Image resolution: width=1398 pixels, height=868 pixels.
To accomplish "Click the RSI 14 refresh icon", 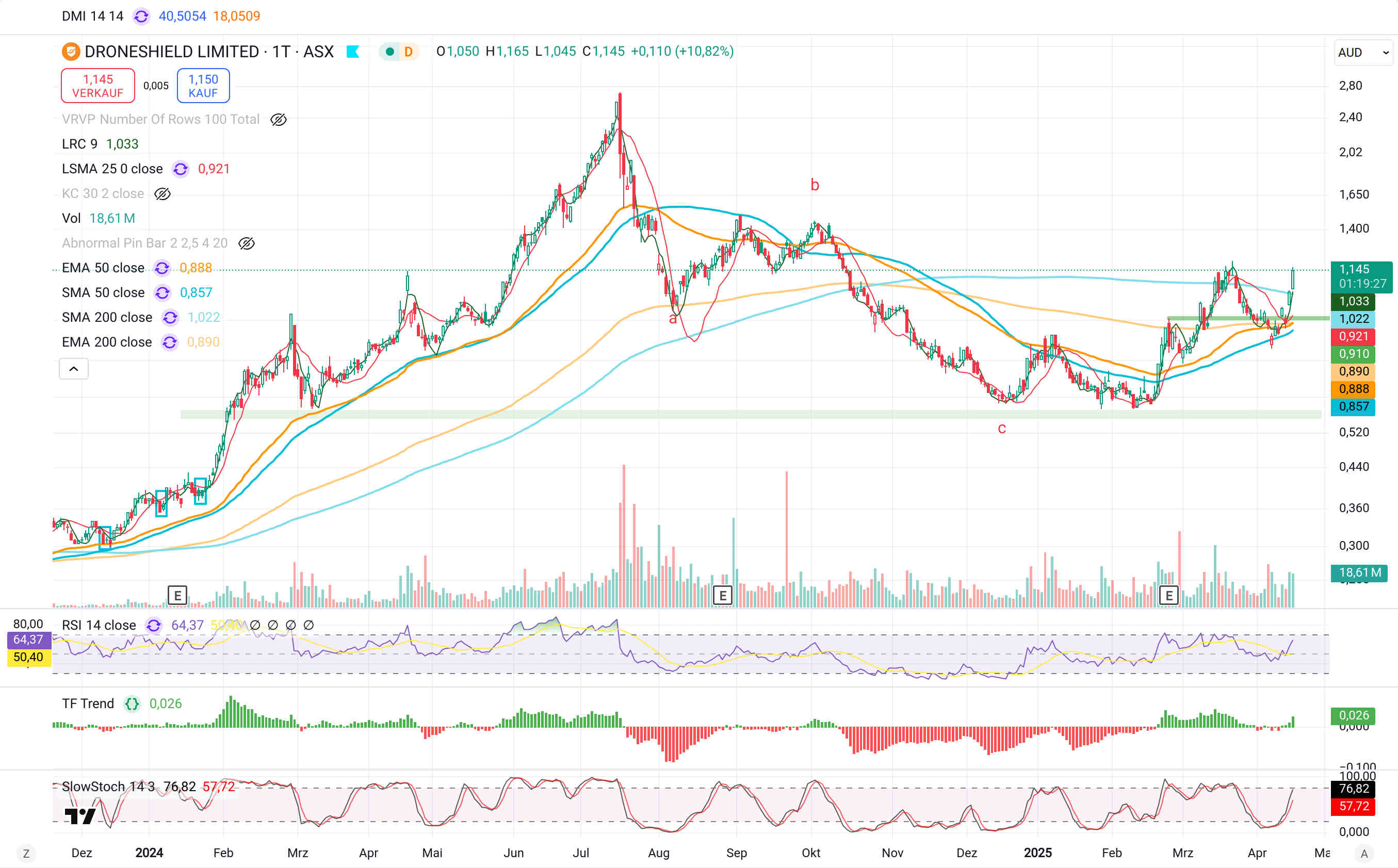I will click(154, 625).
